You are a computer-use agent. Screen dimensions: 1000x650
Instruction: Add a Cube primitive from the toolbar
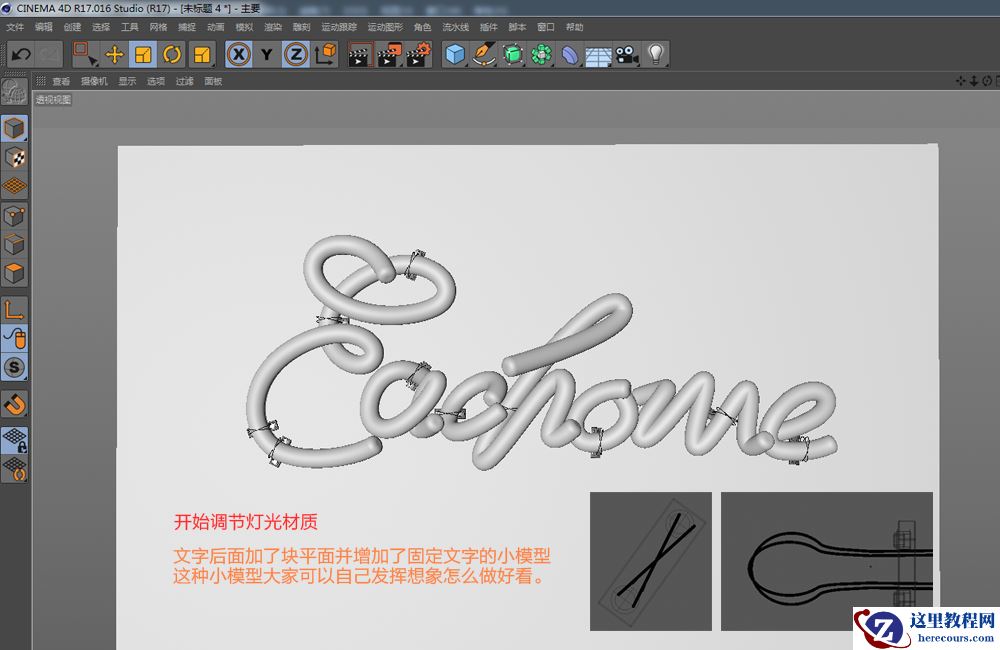point(454,54)
